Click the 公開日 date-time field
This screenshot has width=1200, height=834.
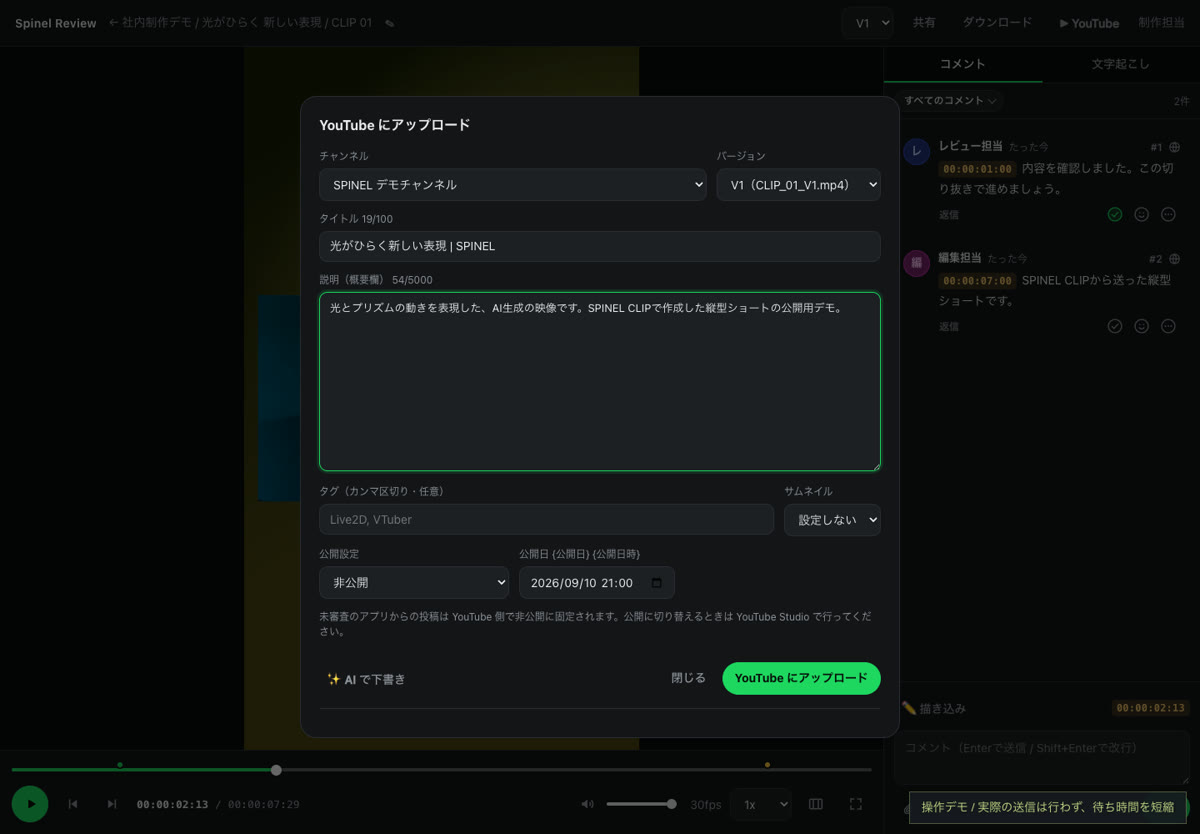pos(597,582)
